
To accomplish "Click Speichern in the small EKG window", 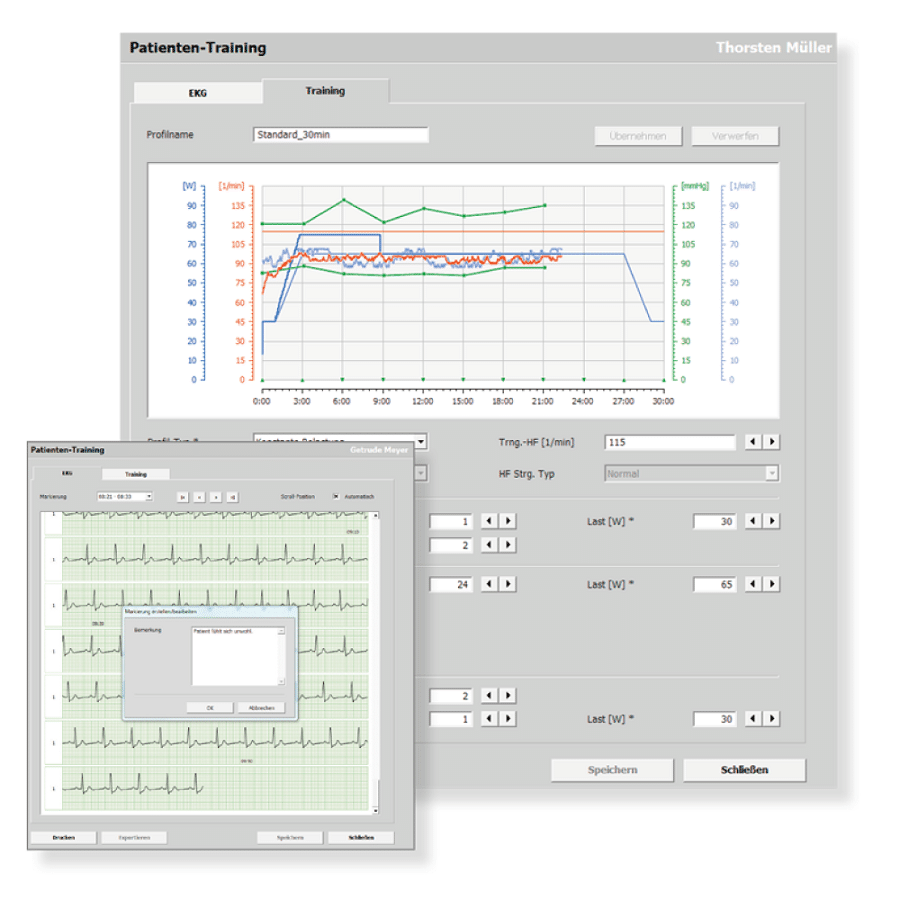I will click(x=290, y=837).
